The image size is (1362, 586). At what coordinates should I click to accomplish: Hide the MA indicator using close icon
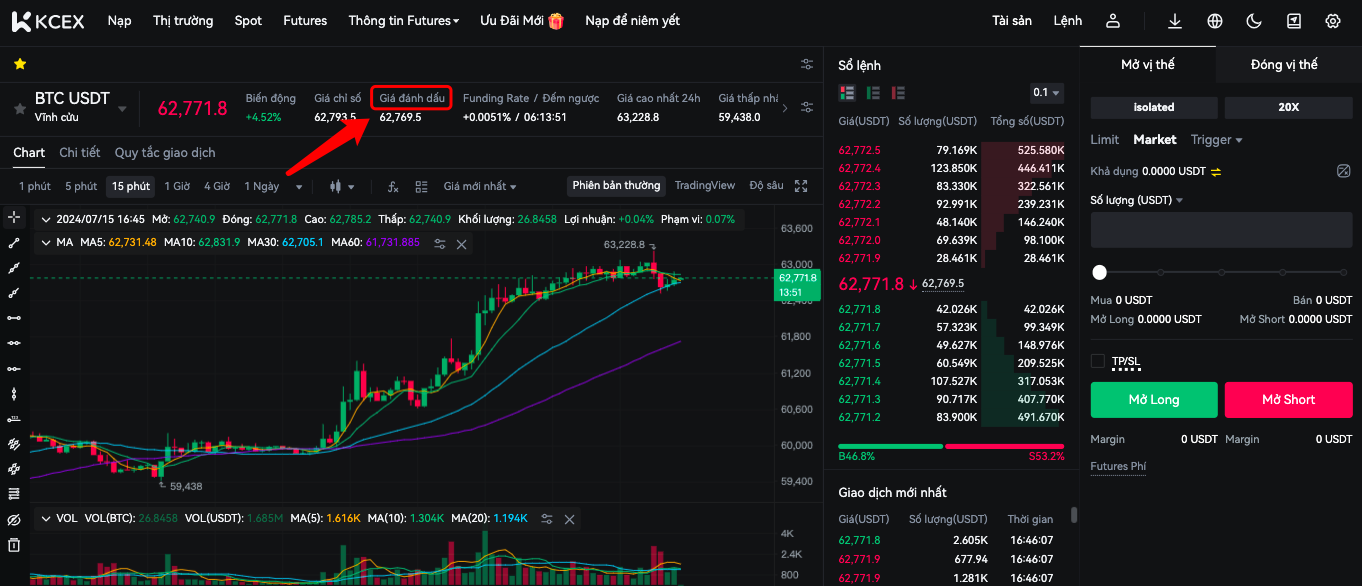(462, 243)
